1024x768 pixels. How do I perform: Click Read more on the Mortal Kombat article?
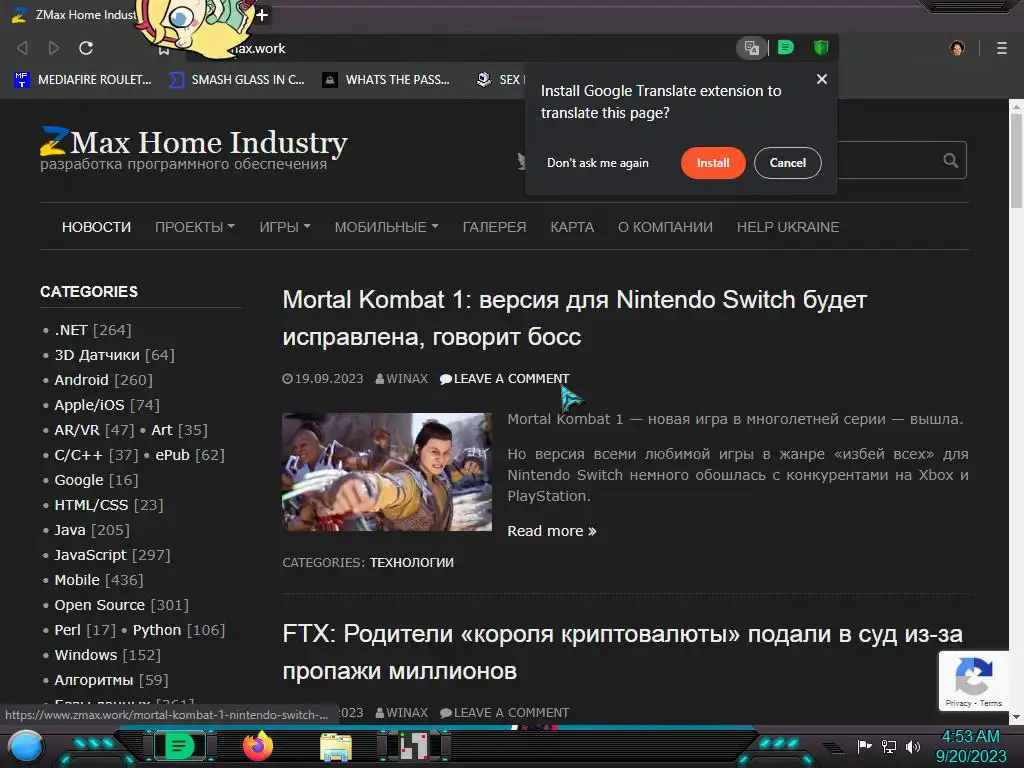(x=552, y=531)
